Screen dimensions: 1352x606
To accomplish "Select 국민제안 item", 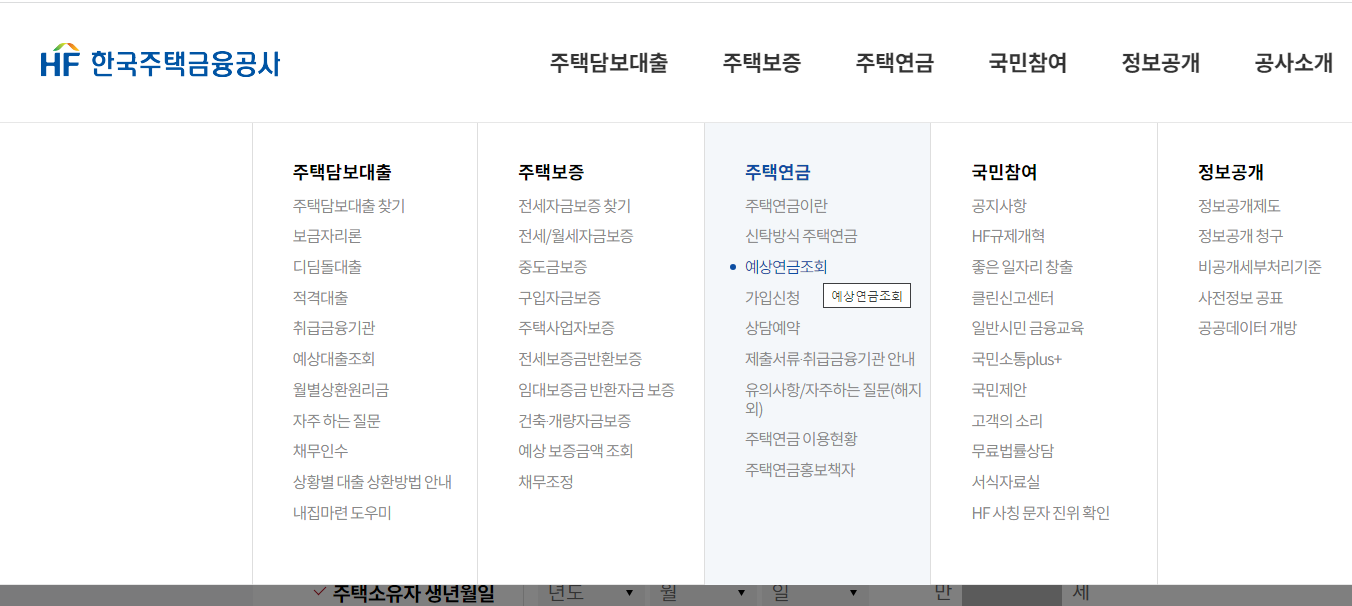I will click(998, 390).
